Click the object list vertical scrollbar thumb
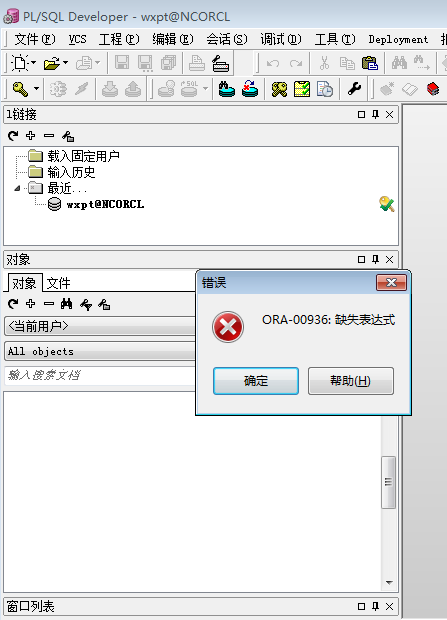This screenshot has width=447, height=620. (388, 482)
